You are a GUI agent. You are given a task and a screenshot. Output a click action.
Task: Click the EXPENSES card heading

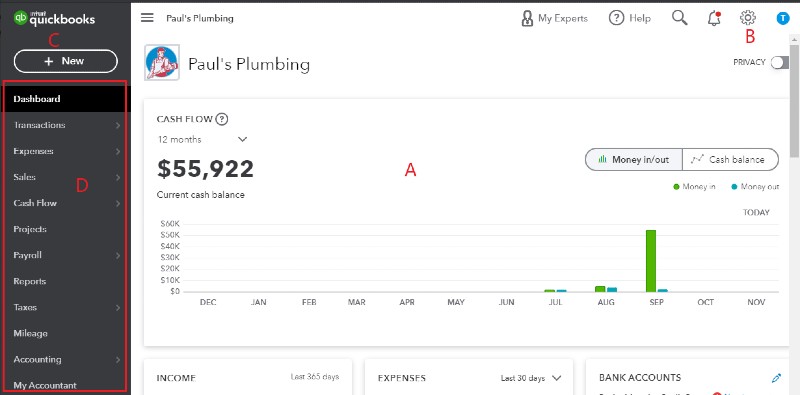402,378
